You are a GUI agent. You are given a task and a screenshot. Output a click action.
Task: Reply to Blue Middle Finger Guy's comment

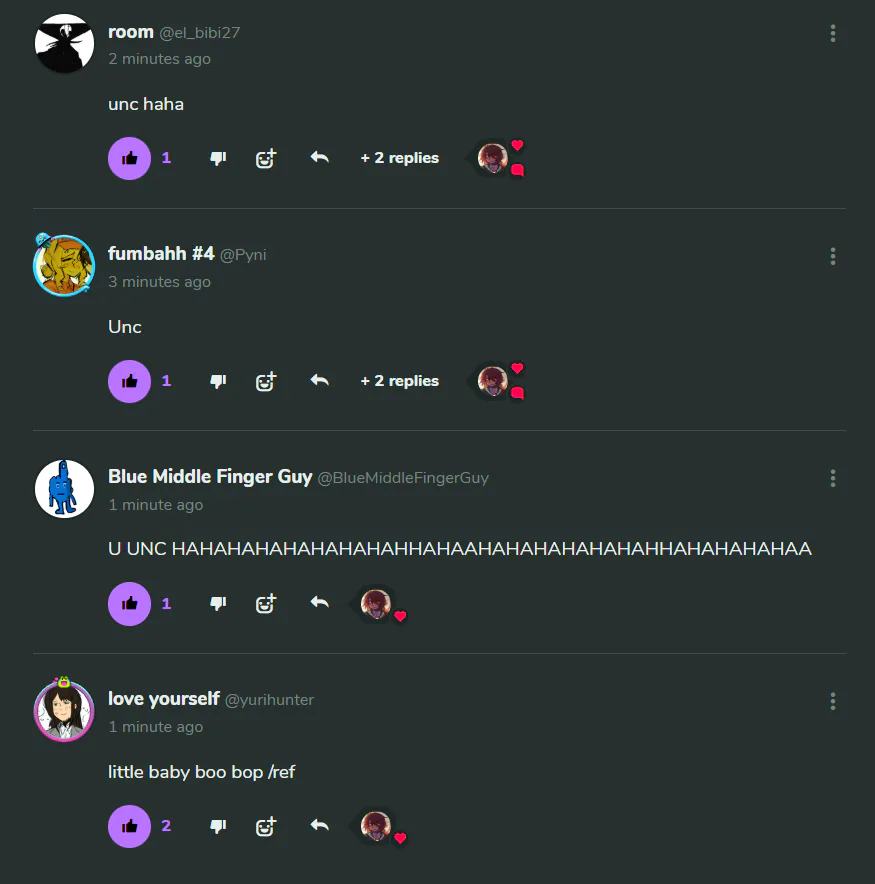[x=320, y=603]
